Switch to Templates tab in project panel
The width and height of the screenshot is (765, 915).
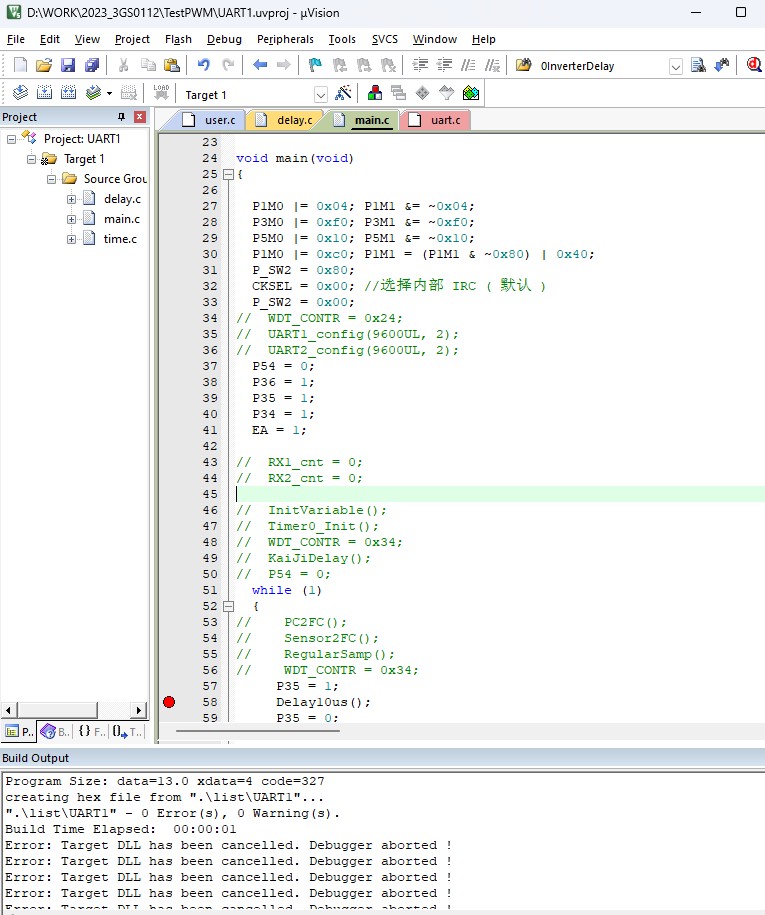(127, 731)
